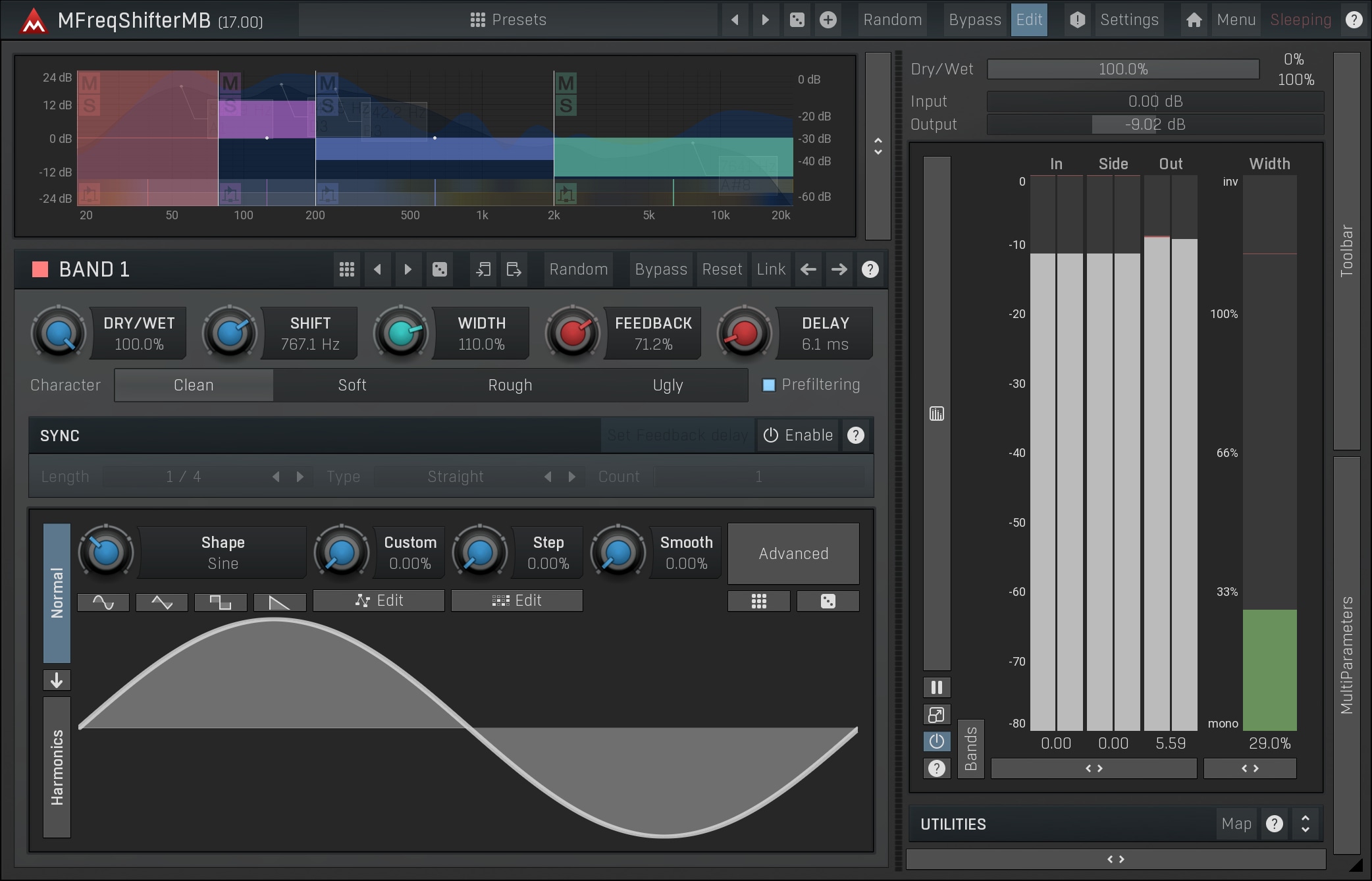Screen dimensions: 1372x881
Task: Click the Band 1 Reset button
Action: (722, 269)
